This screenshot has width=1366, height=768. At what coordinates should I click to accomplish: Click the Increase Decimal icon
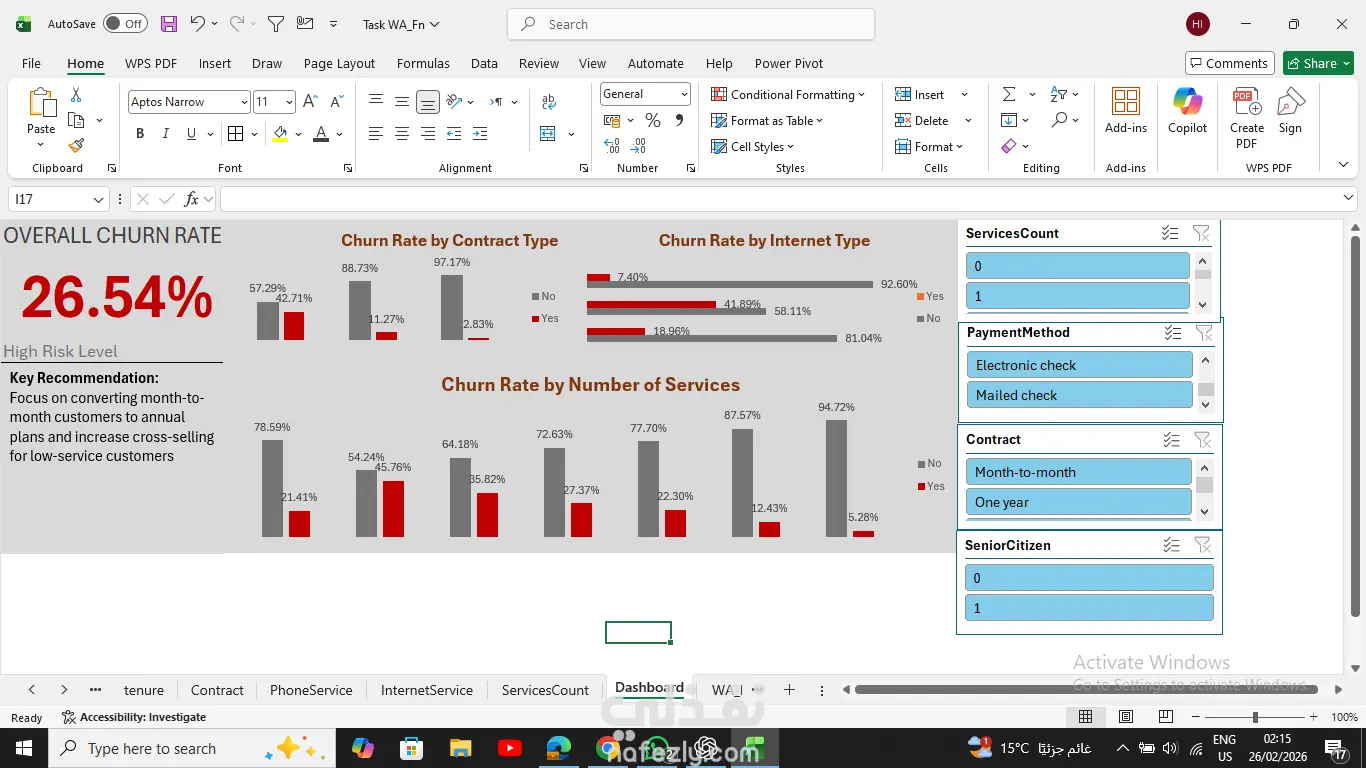[x=612, y=146]
